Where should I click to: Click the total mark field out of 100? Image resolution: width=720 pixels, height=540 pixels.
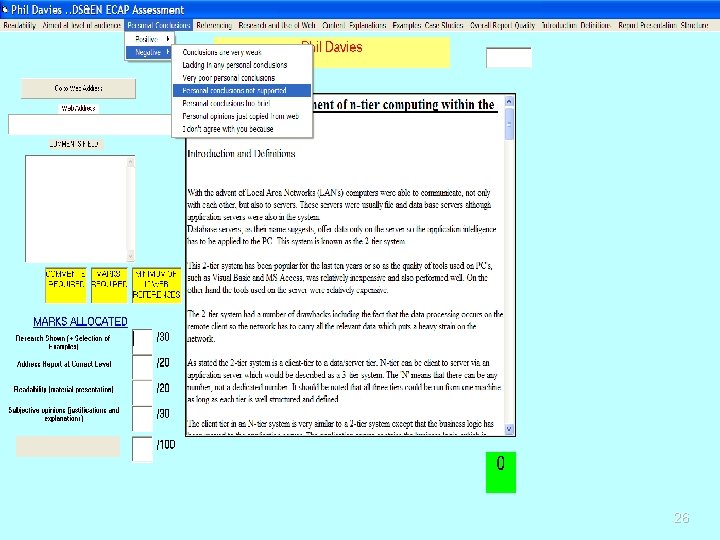(142, 449)
